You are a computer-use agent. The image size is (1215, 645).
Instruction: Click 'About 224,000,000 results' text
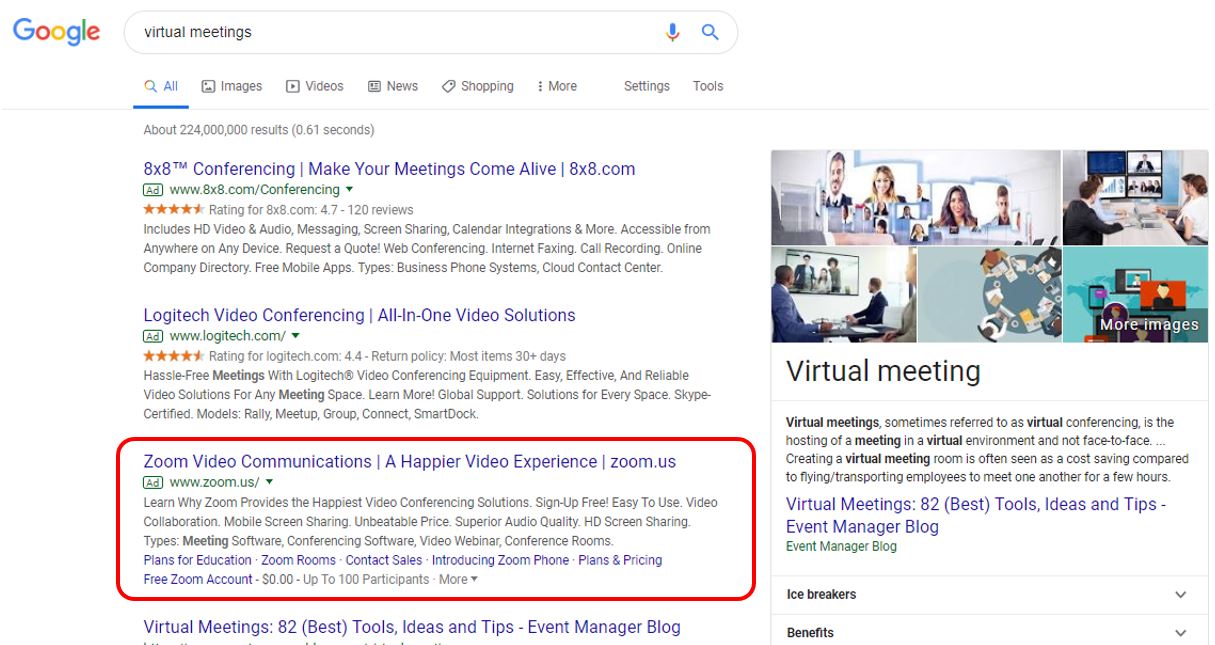259,130
